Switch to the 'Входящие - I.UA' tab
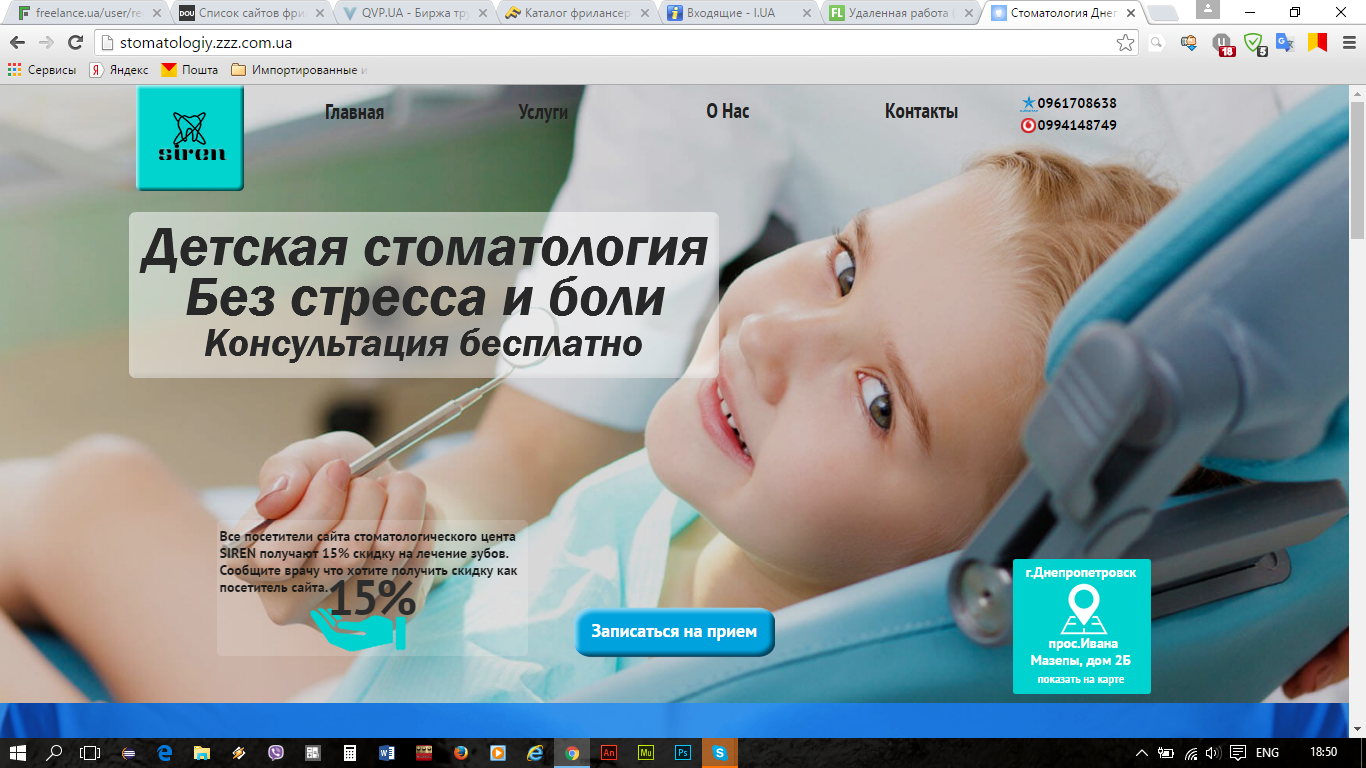 pyautogui.click(x=739, y=13)
